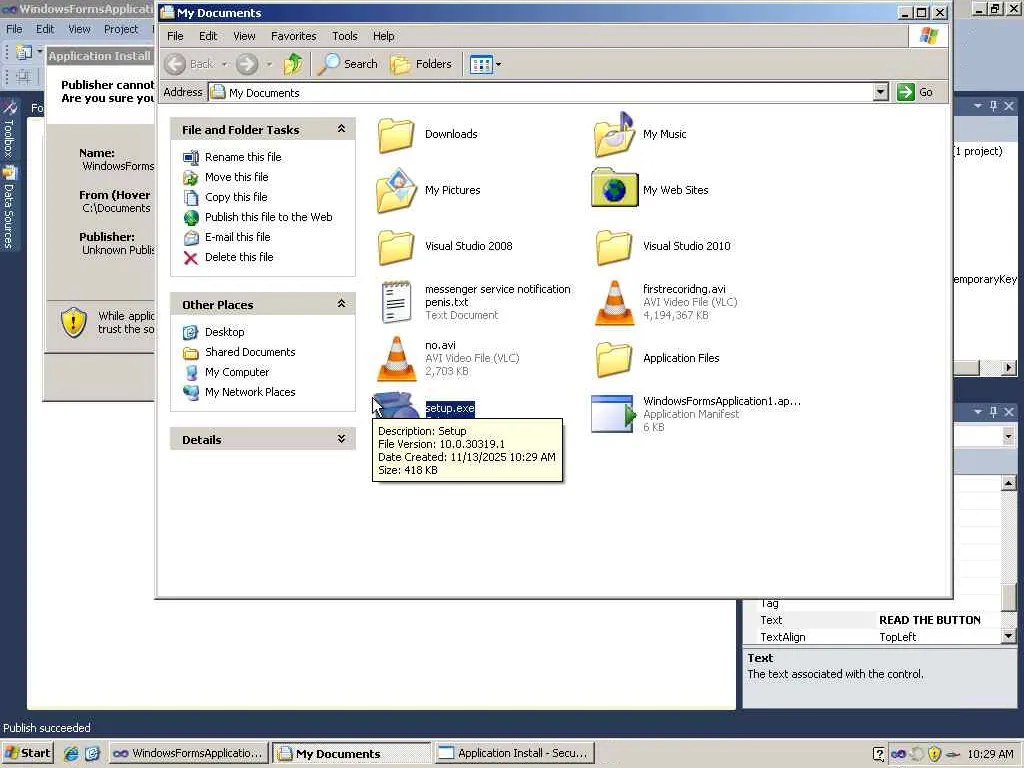Open the Forward history dropdown arrow
This screenshot has height=768, width=1024.
[269, 64]
